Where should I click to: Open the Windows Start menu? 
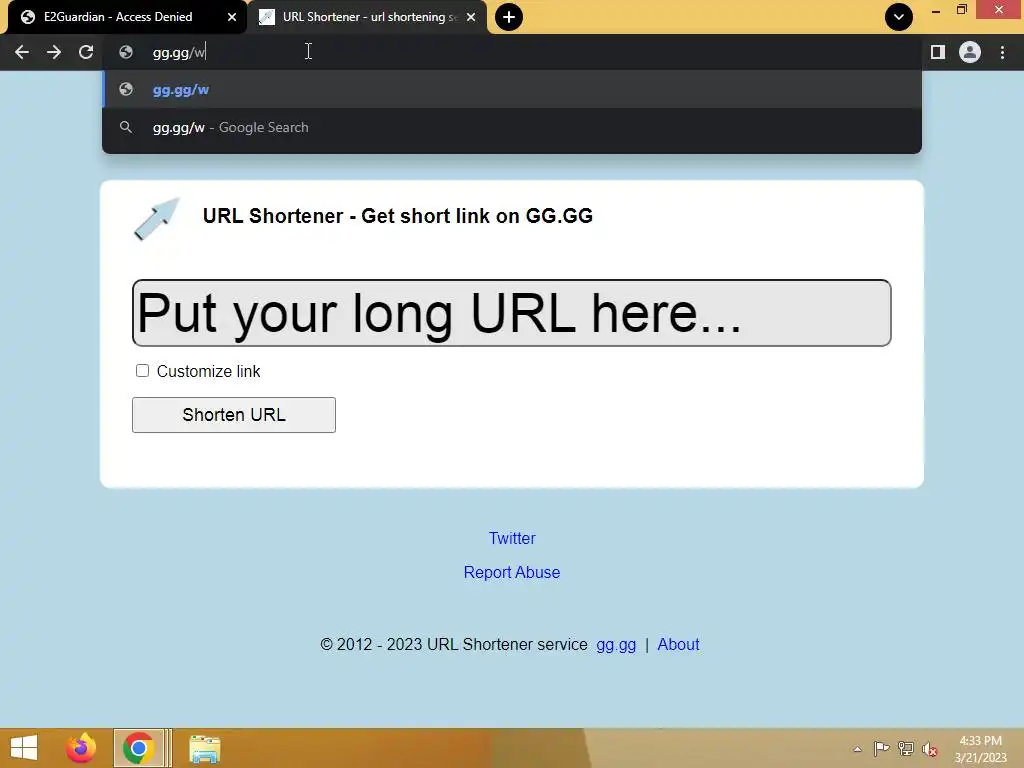24,748
